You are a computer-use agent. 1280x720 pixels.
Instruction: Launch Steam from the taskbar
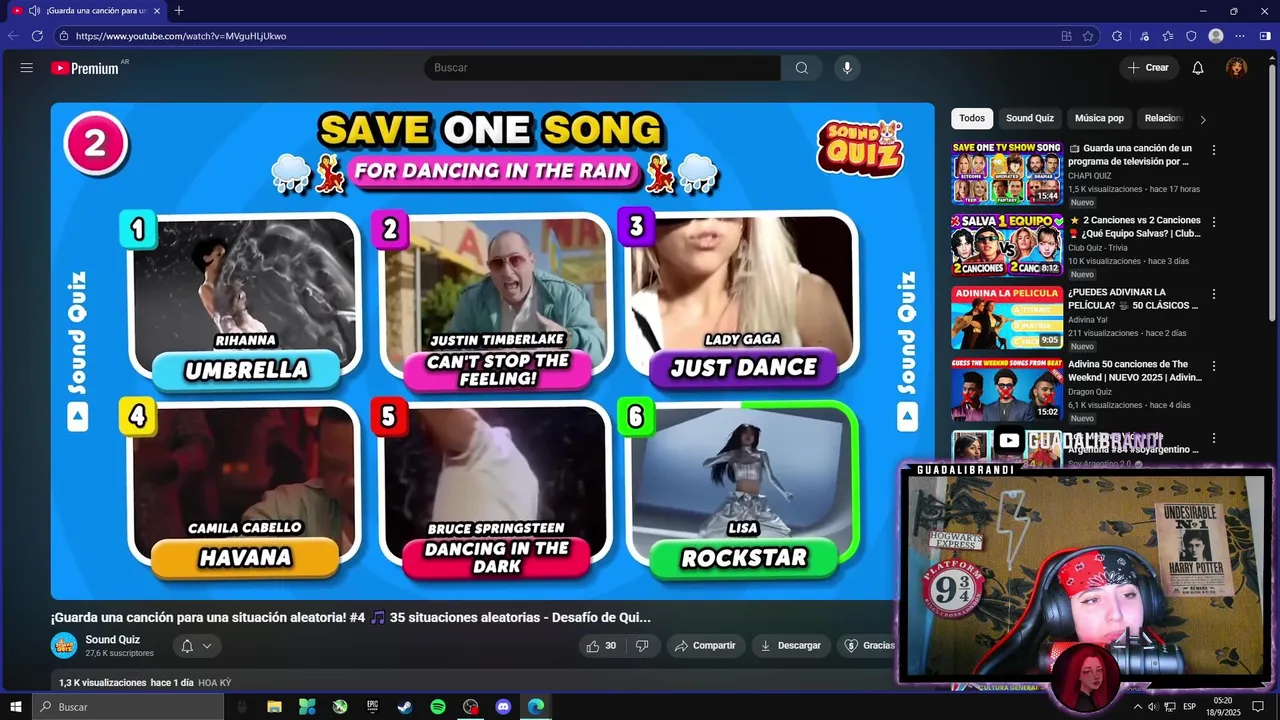[x=405, y=707]
